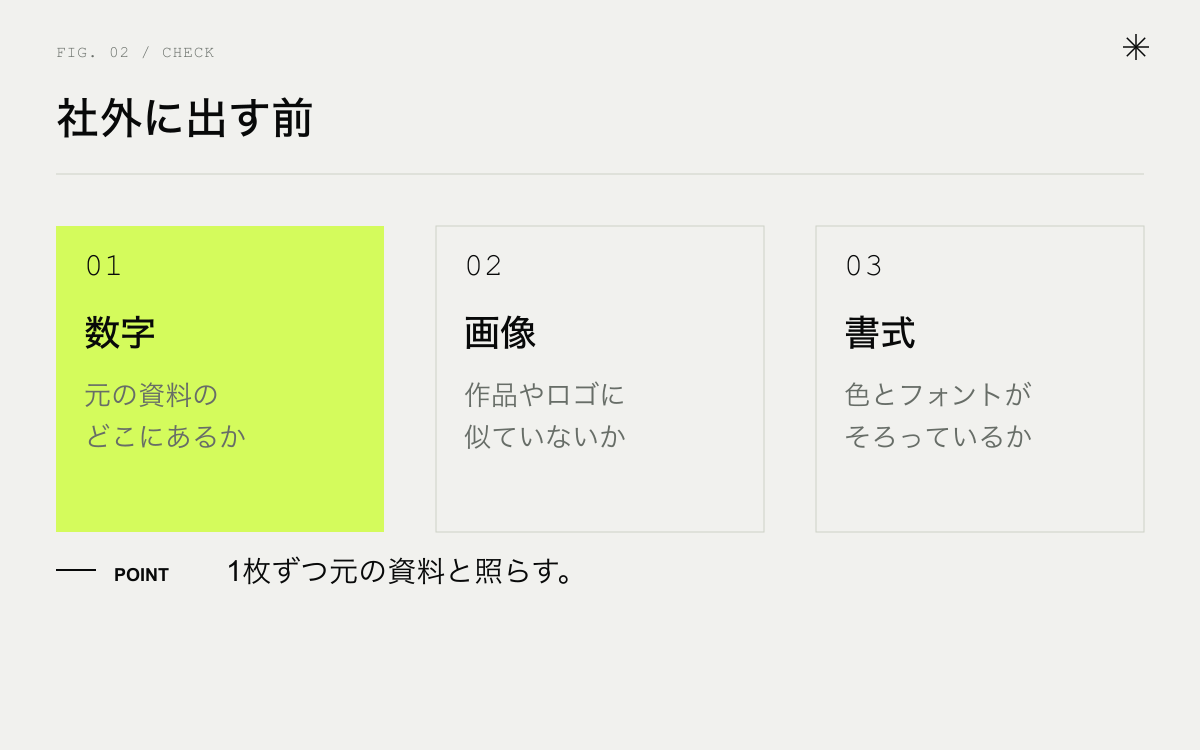This screenshot has width=1200, height=750.
Task: Click the text 似ていないか
Action: [545, 437]
